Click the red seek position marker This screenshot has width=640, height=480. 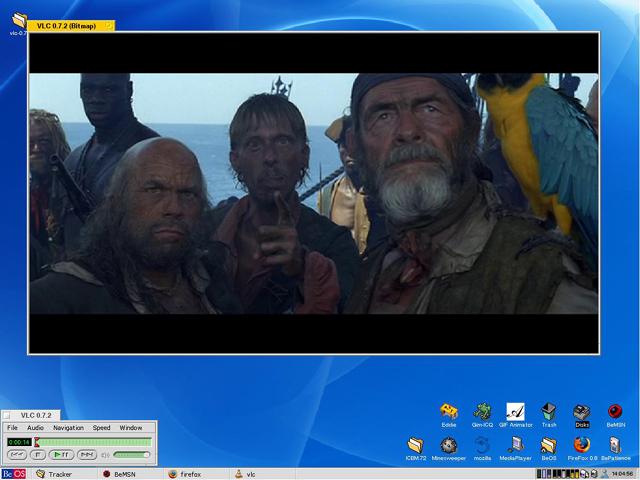pos(37,442)
